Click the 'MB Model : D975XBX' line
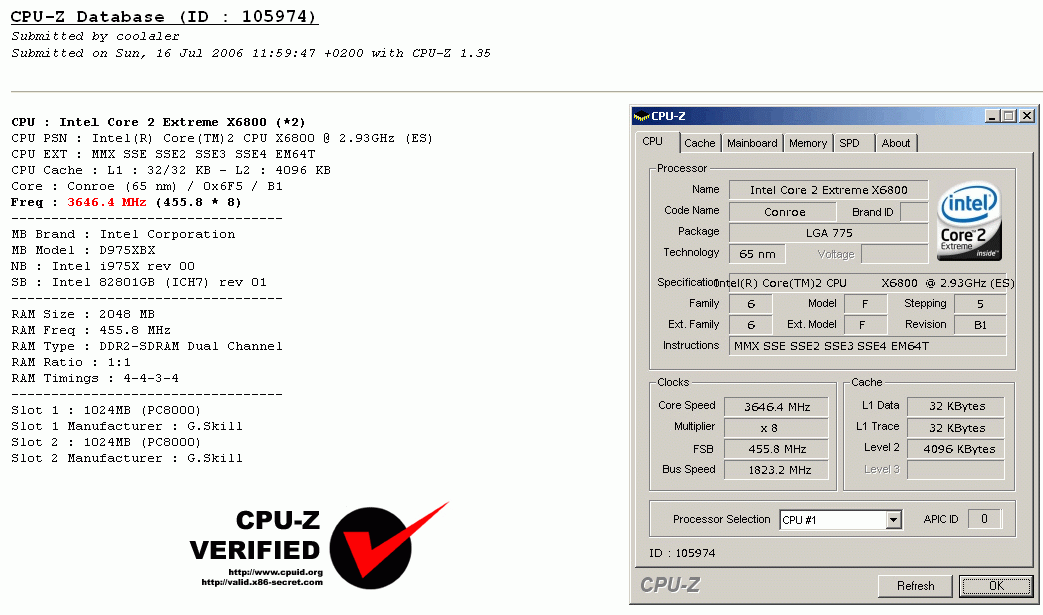 tap(83, 250)
